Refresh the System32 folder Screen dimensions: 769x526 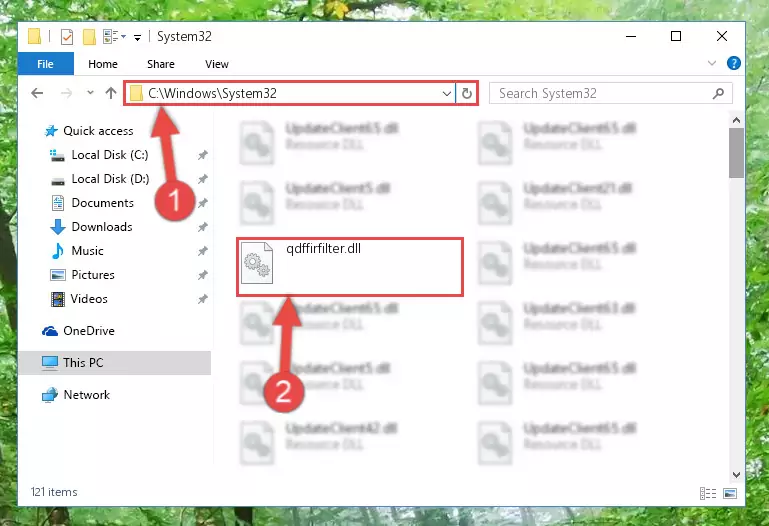(466, 93)
